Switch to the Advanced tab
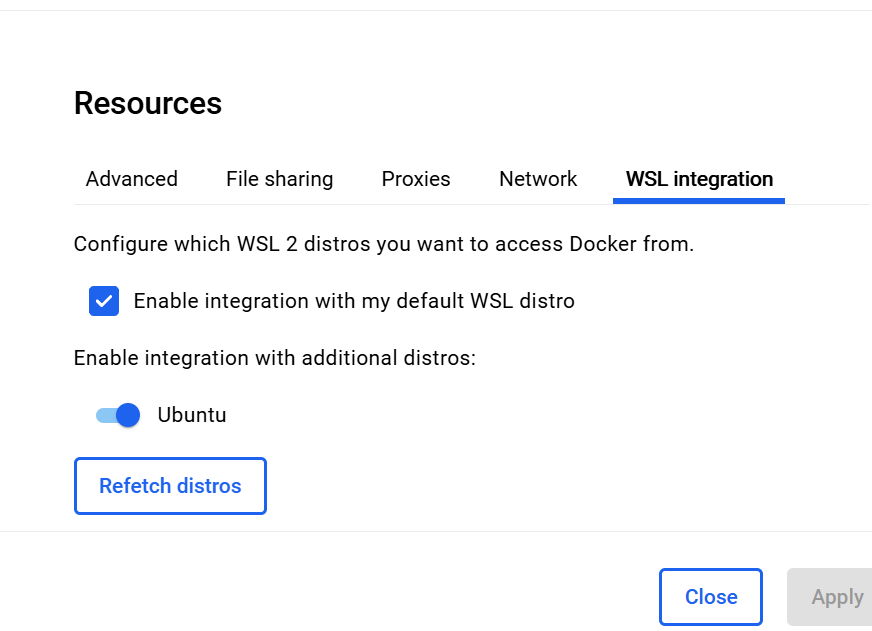The height and width of the screenshot is (631, 872). [x=131, y=179]
